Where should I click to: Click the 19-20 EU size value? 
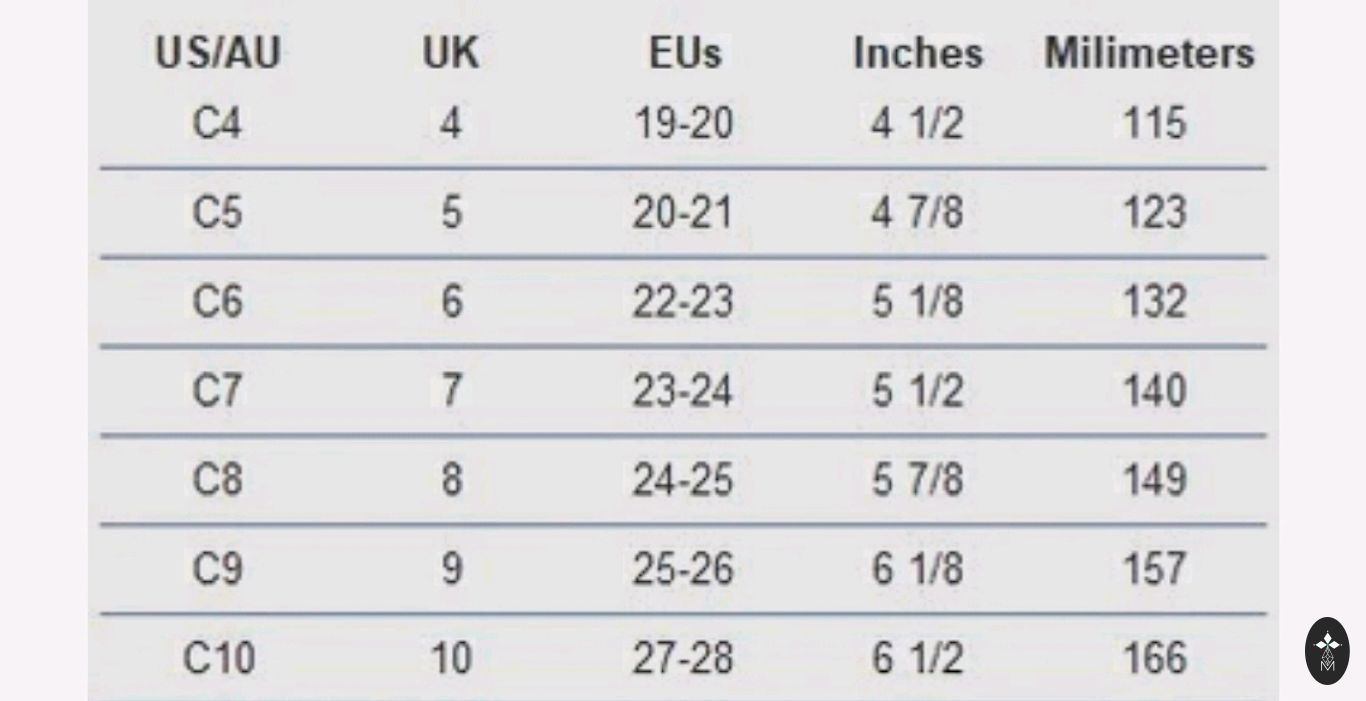tap(684, 124)
